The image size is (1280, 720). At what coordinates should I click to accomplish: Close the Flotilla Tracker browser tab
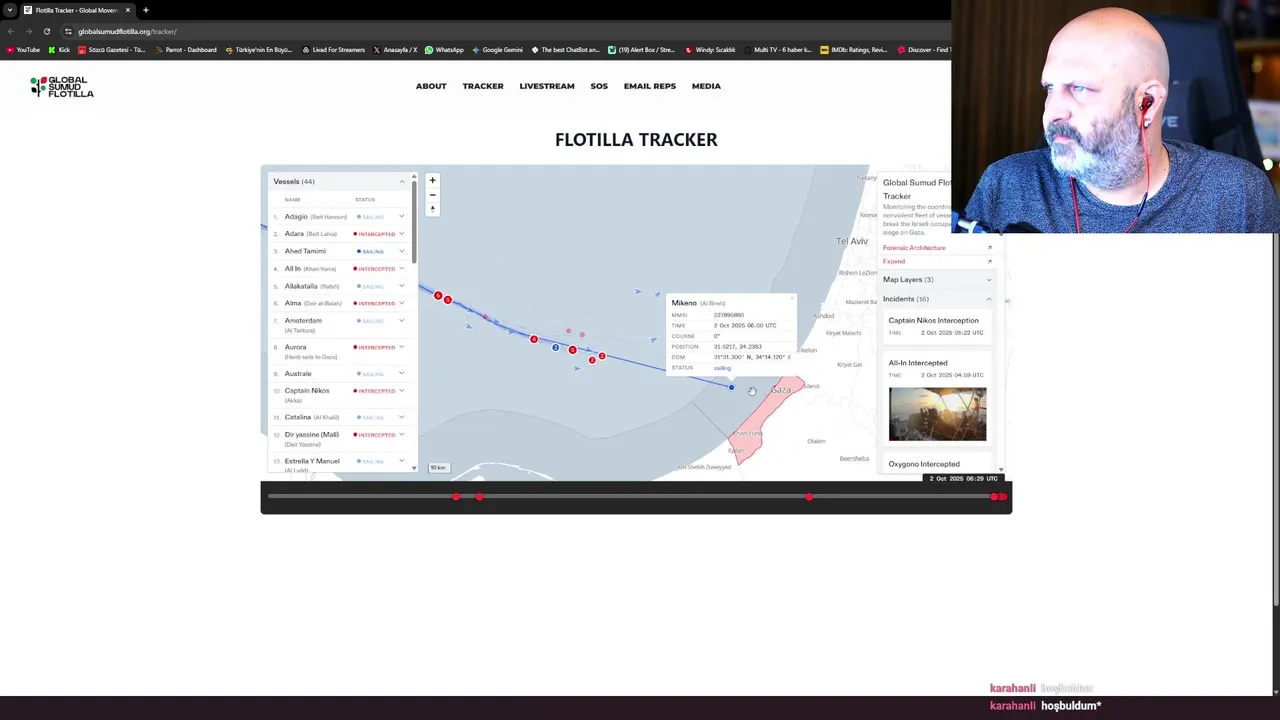click(127, 10)
